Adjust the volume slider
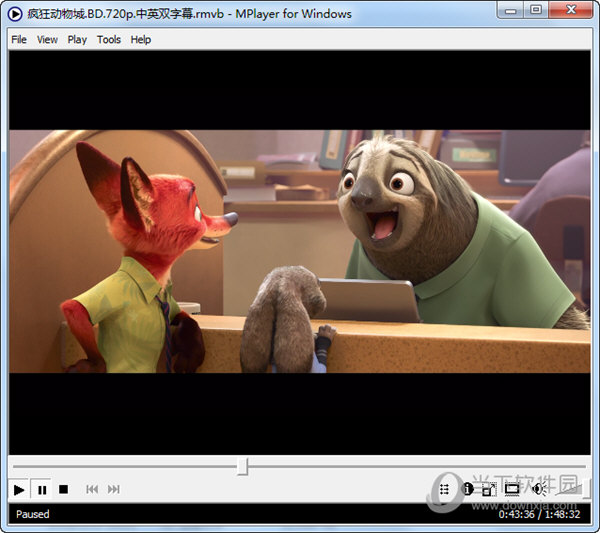This screenshot has height=533, width=600. pos(568,489)
